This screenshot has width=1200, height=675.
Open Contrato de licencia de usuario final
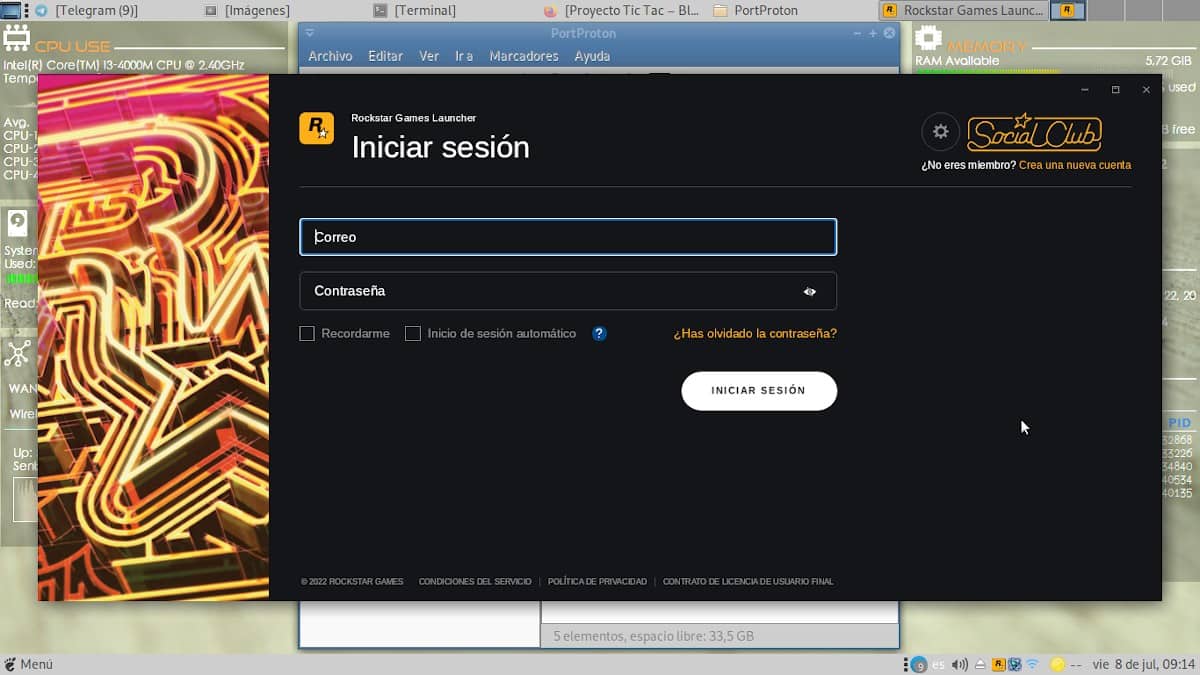click(748, 581)
